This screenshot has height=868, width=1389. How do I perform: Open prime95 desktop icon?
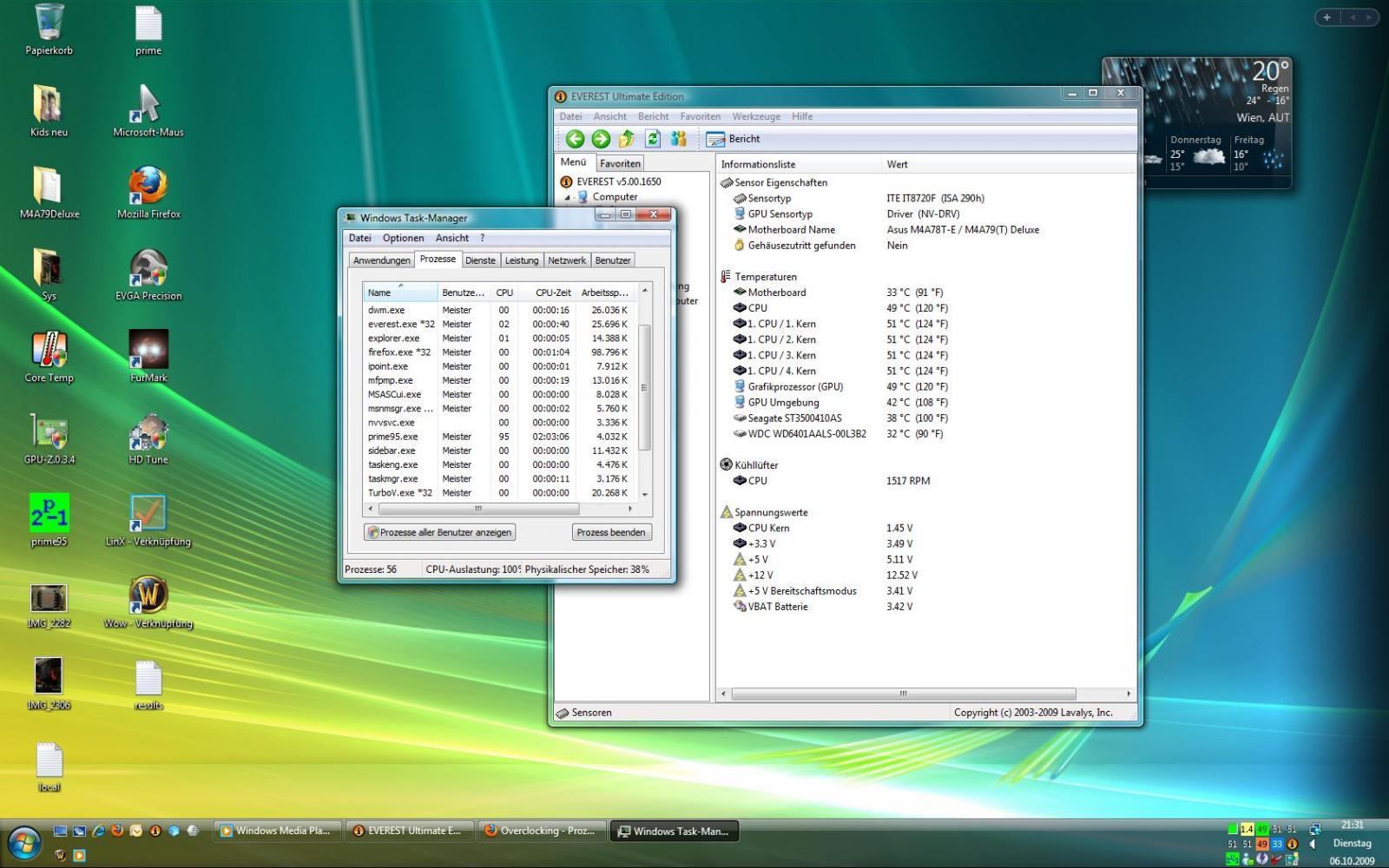pos(49,520)
